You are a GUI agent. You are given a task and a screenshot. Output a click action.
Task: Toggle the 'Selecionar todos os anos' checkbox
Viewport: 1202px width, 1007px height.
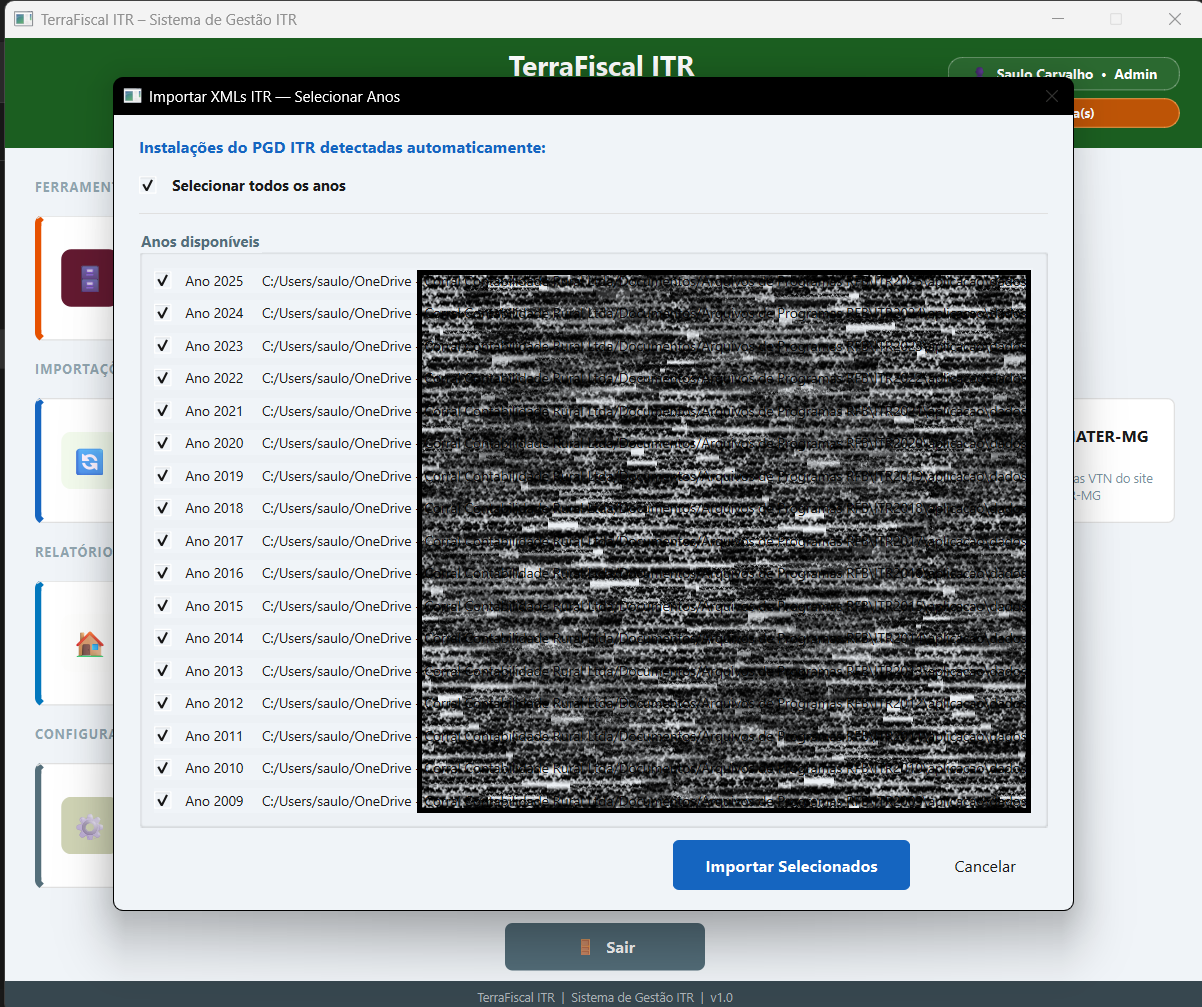pos(149,186)
